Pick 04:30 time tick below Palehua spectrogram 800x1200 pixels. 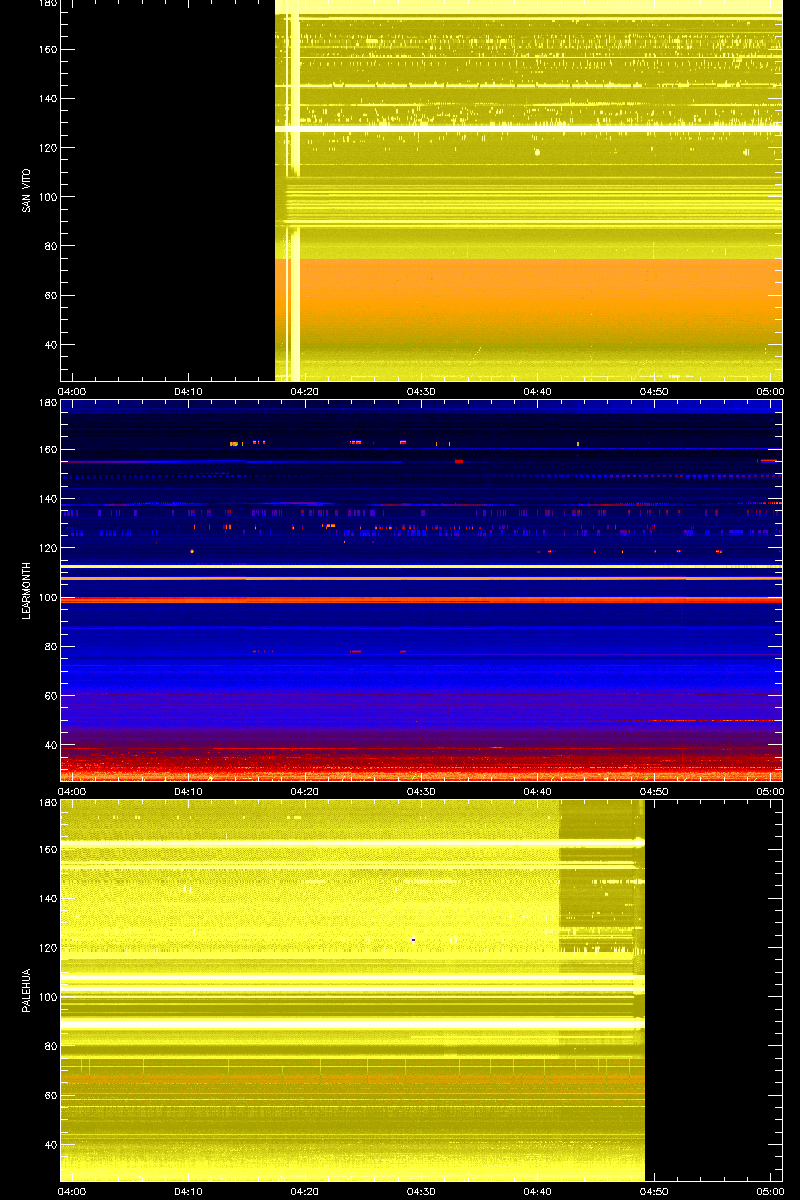(421, 1191)
